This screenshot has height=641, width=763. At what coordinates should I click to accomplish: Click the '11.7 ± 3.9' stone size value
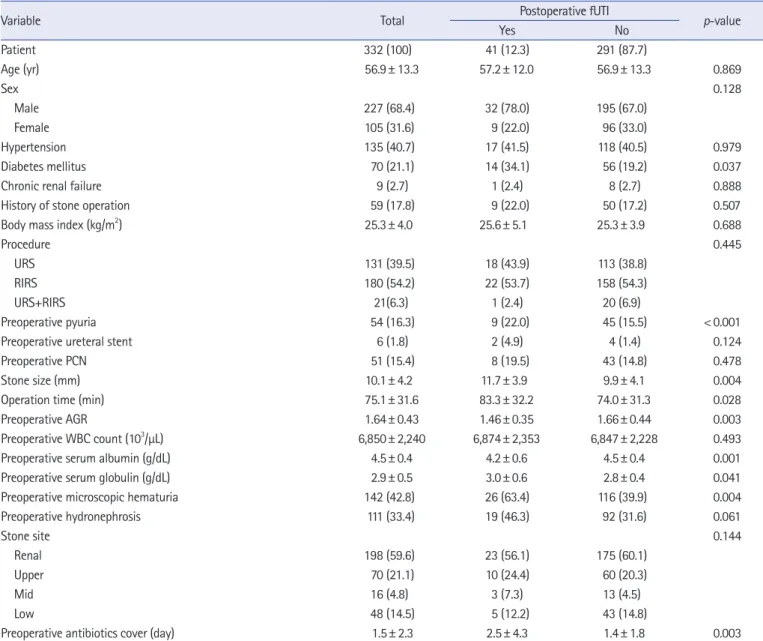(504, 381)
